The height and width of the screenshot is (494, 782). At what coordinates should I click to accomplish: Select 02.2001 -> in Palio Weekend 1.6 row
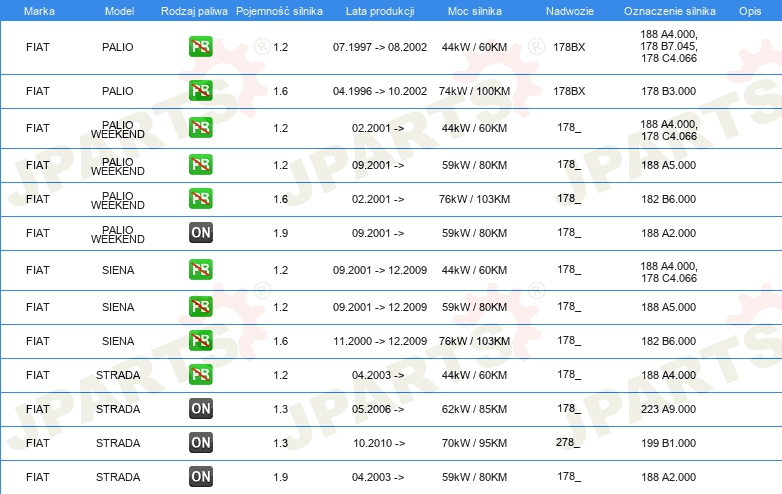(378, 199)
